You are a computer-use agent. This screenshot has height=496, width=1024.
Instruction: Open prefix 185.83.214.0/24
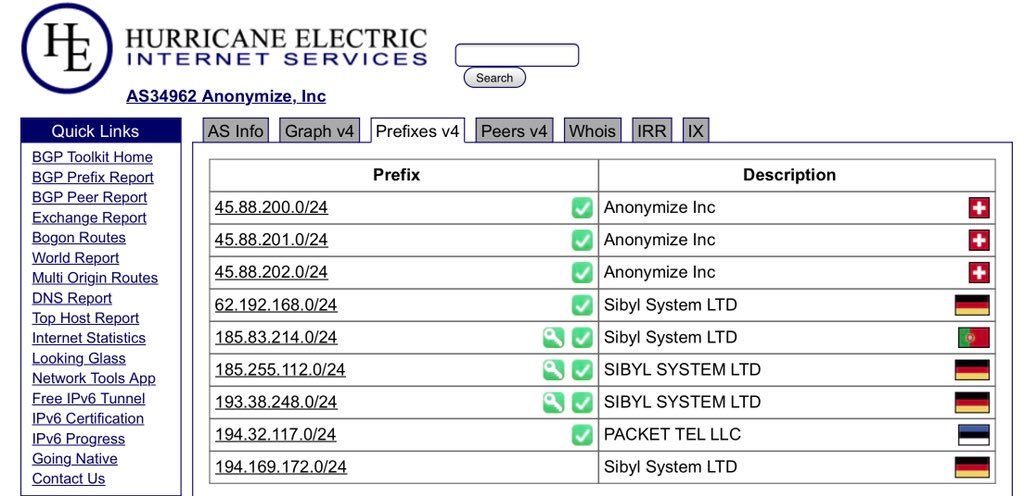tap(276, 337)
